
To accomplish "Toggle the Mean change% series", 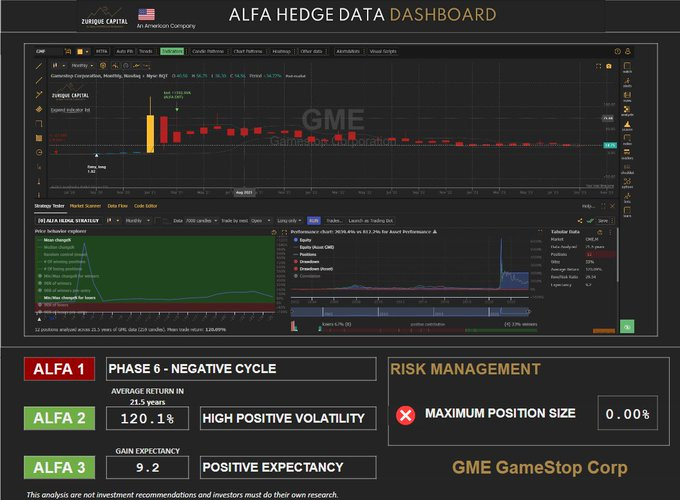I will 55,240.
